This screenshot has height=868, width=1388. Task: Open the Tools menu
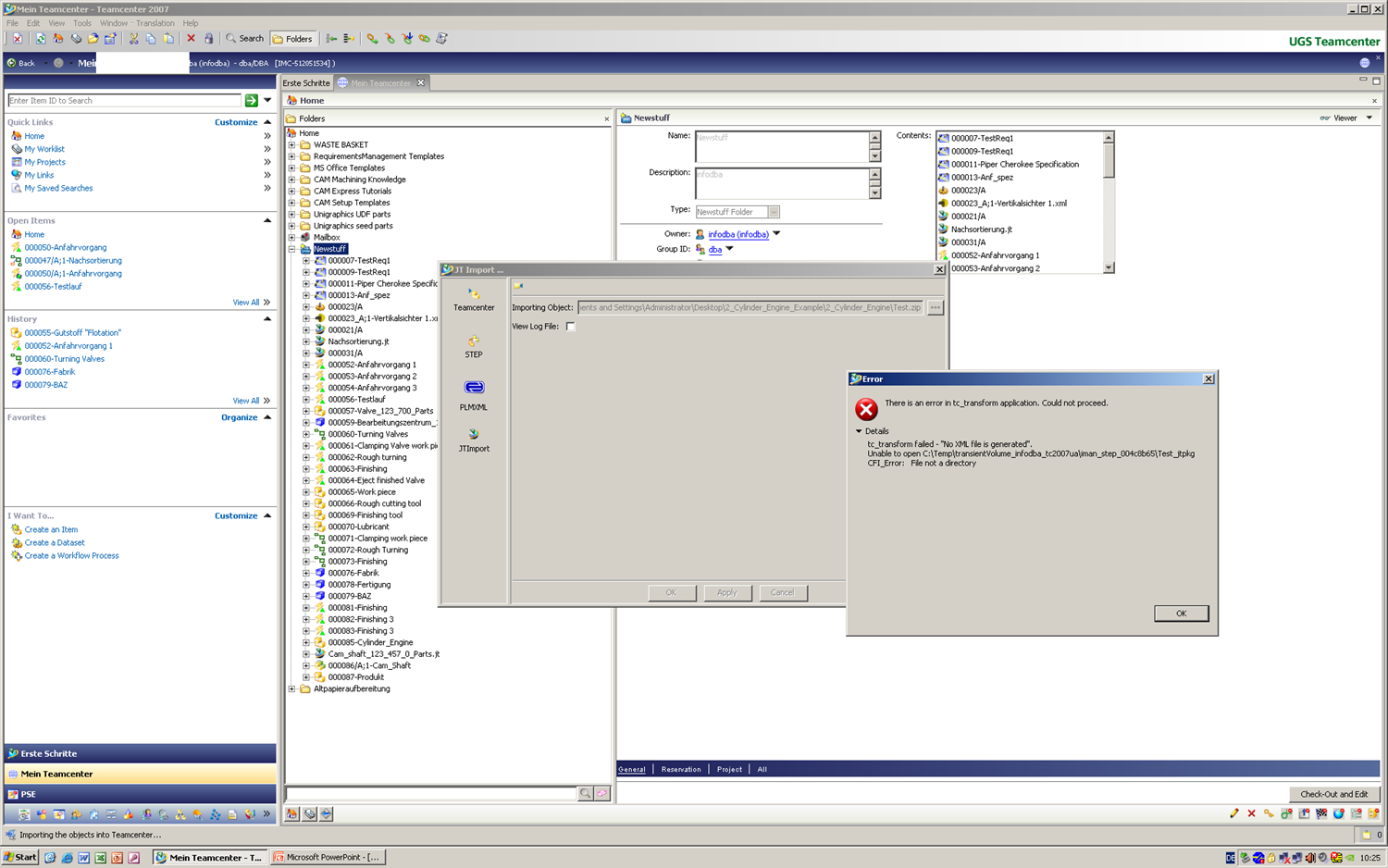pos(82,23)
